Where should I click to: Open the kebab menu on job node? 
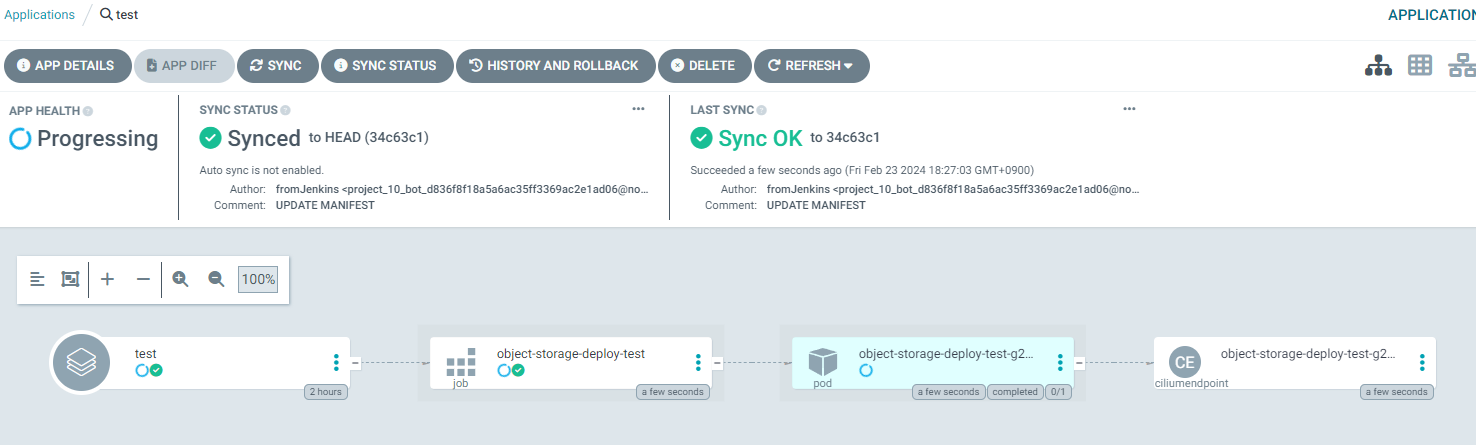(698, 362)
